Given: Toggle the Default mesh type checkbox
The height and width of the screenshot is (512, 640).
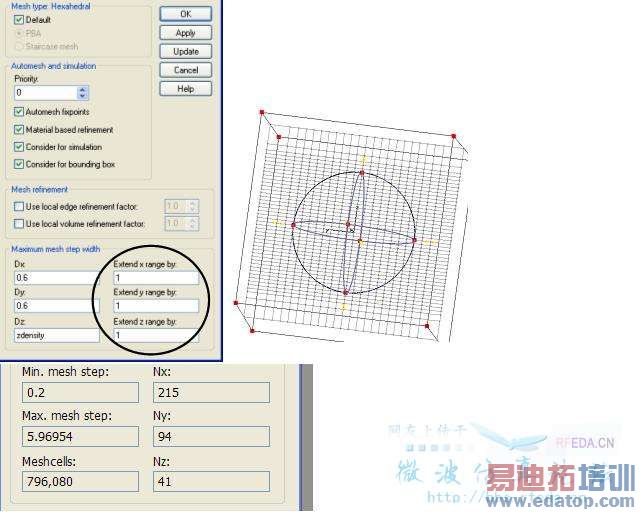Looking at the screenshot, I should pyautogui.click(x=19, y=20).
